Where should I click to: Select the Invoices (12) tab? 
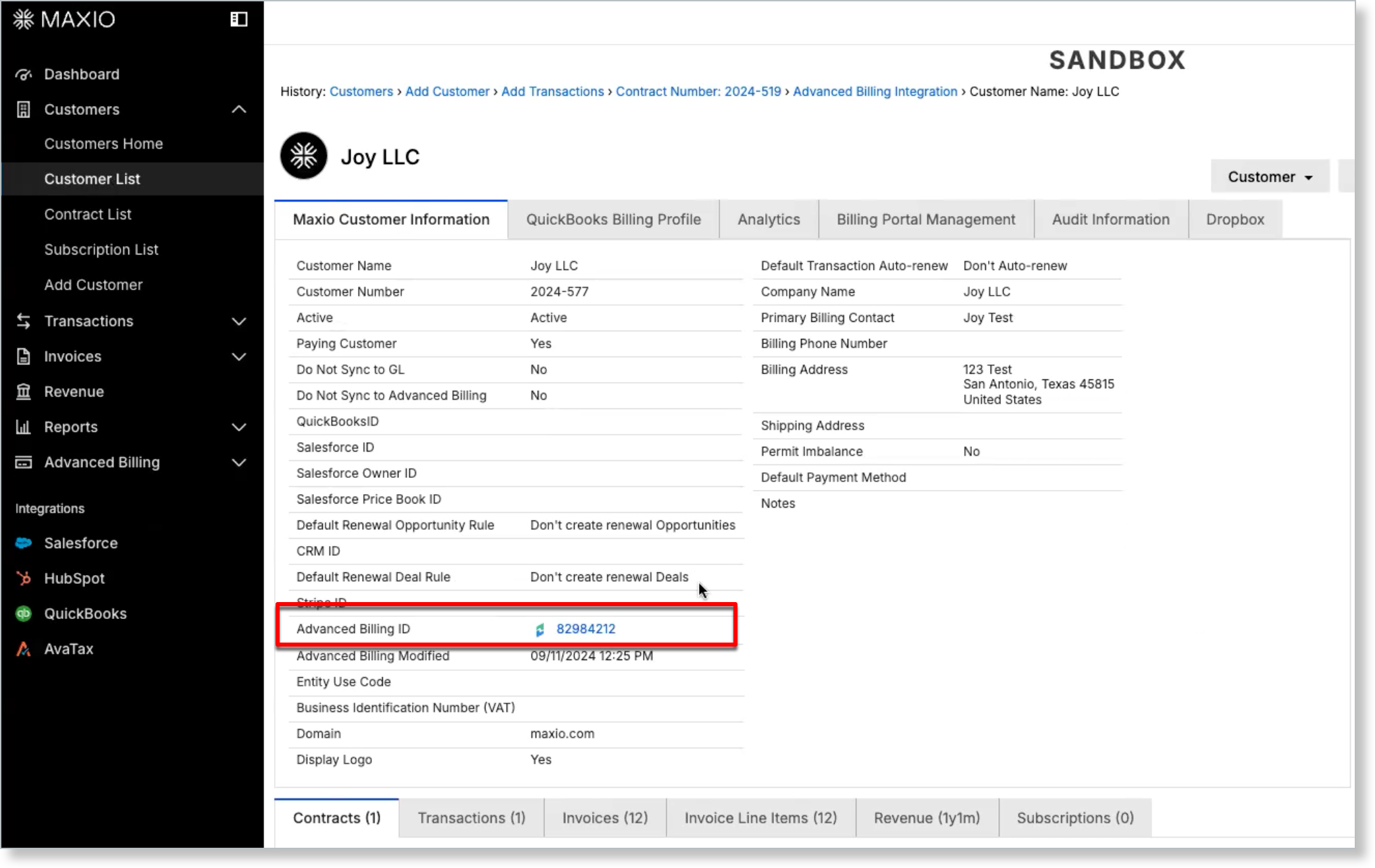tap(605, 818)
